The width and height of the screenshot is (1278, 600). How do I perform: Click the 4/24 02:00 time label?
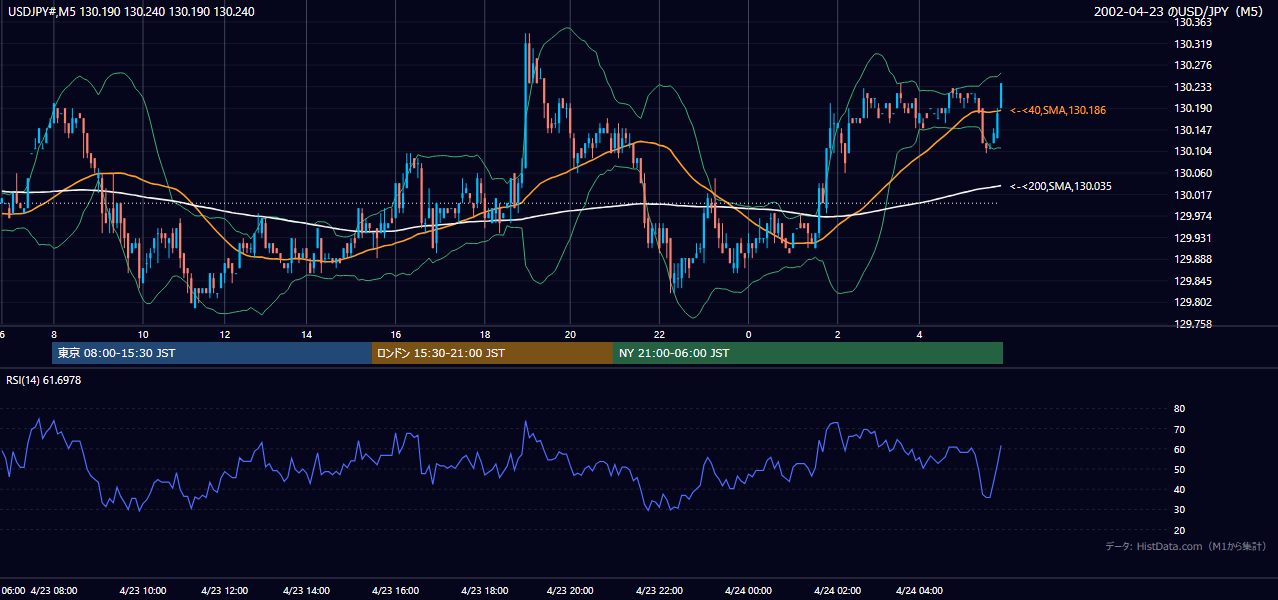pos(837,590)
